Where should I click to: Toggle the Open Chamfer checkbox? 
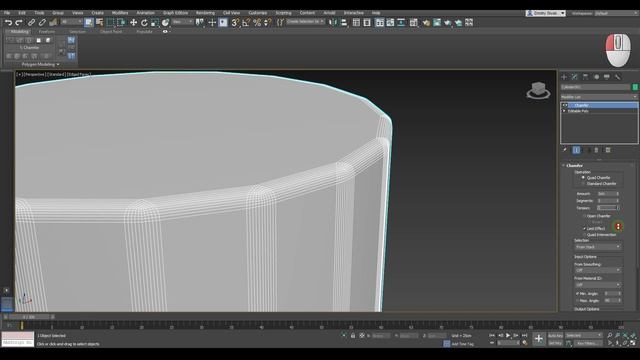584,216
